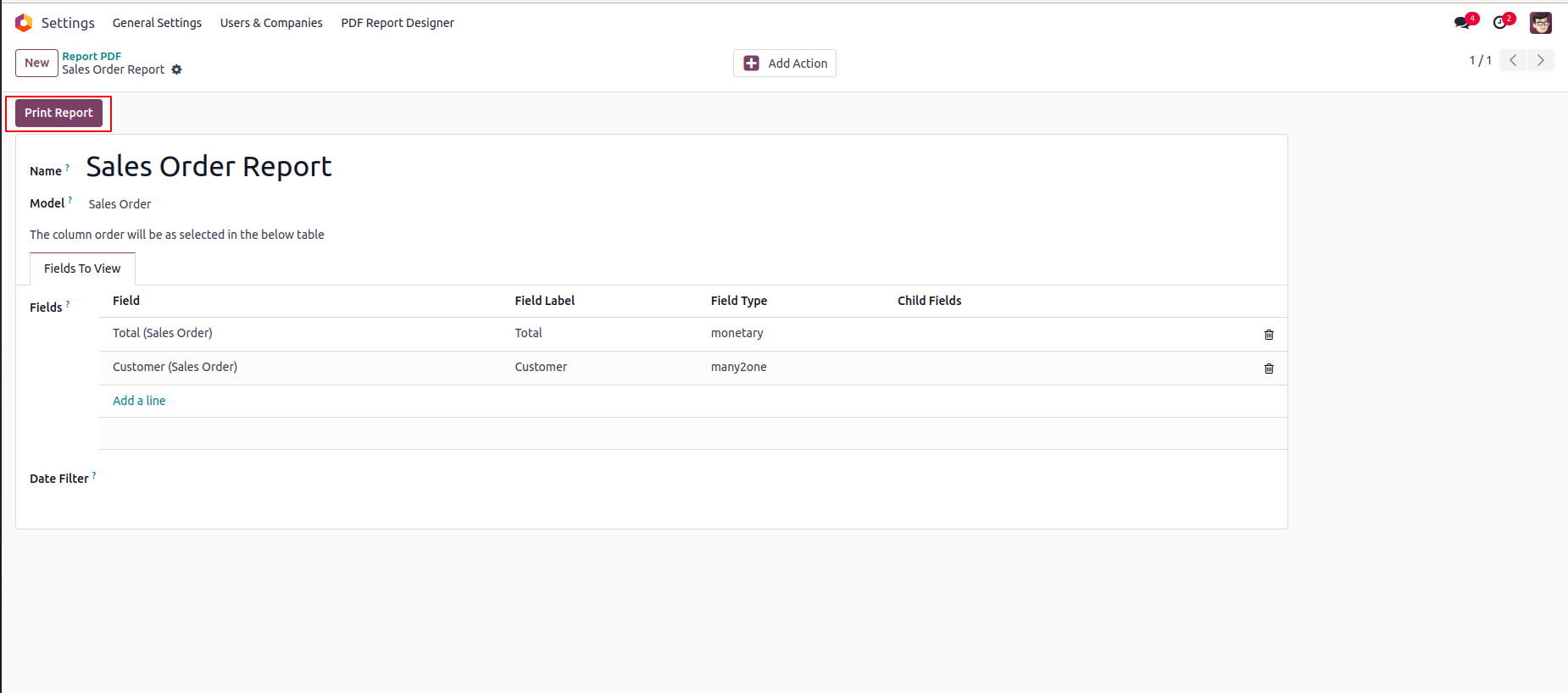
Task: Click the Add a line link
Action: click(139, 401)
